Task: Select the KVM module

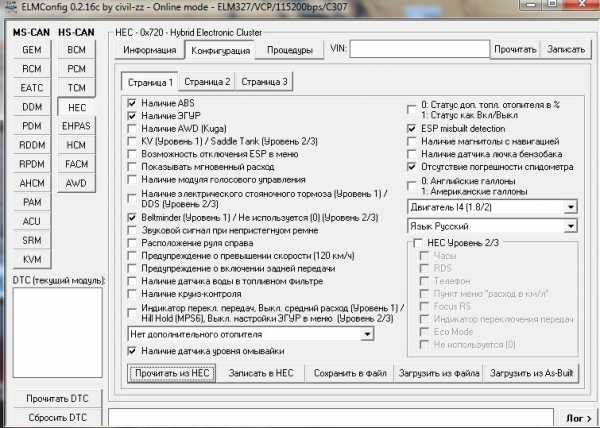Action: pos(32,260)
